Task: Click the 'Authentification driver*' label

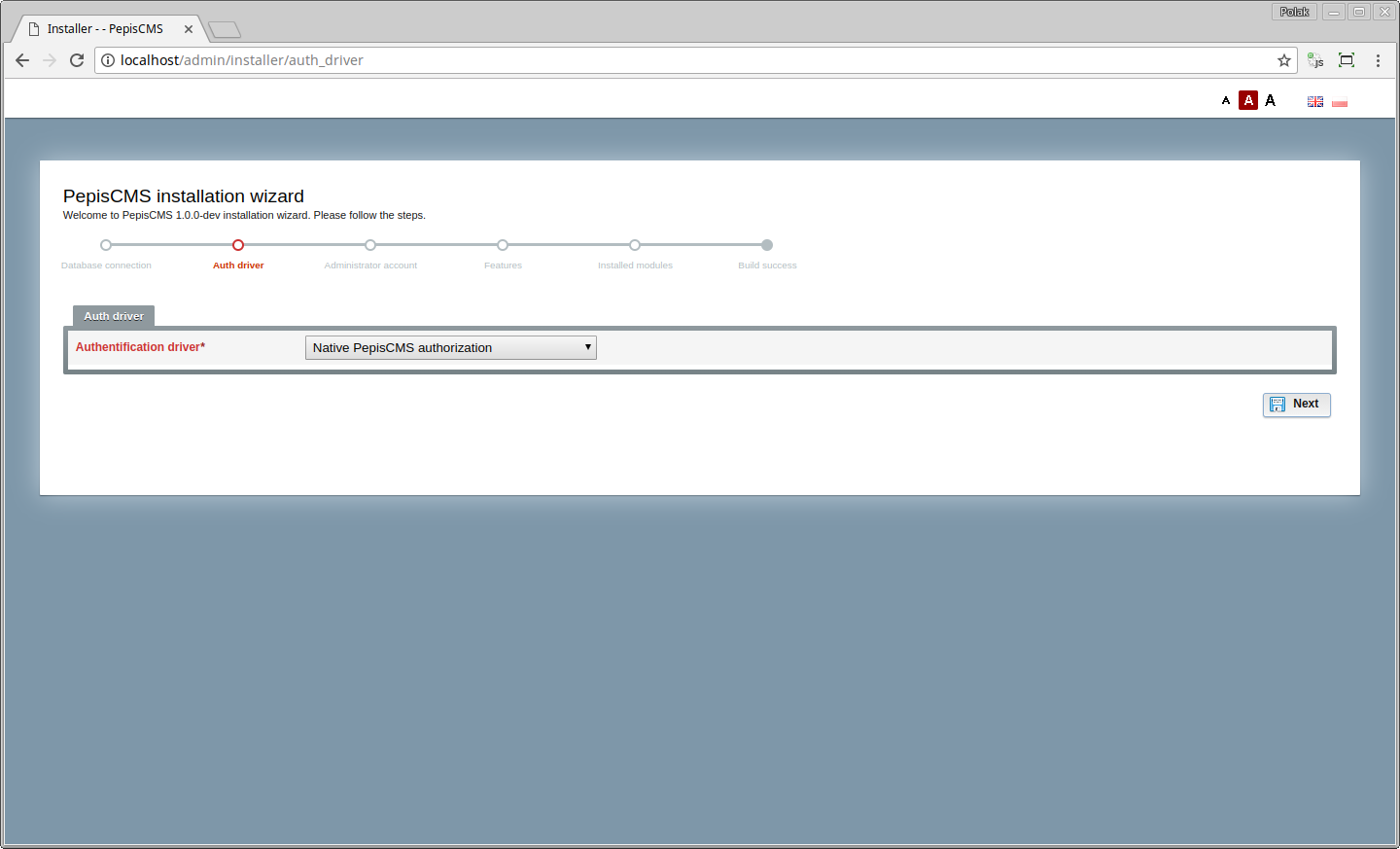Action: 140,347
